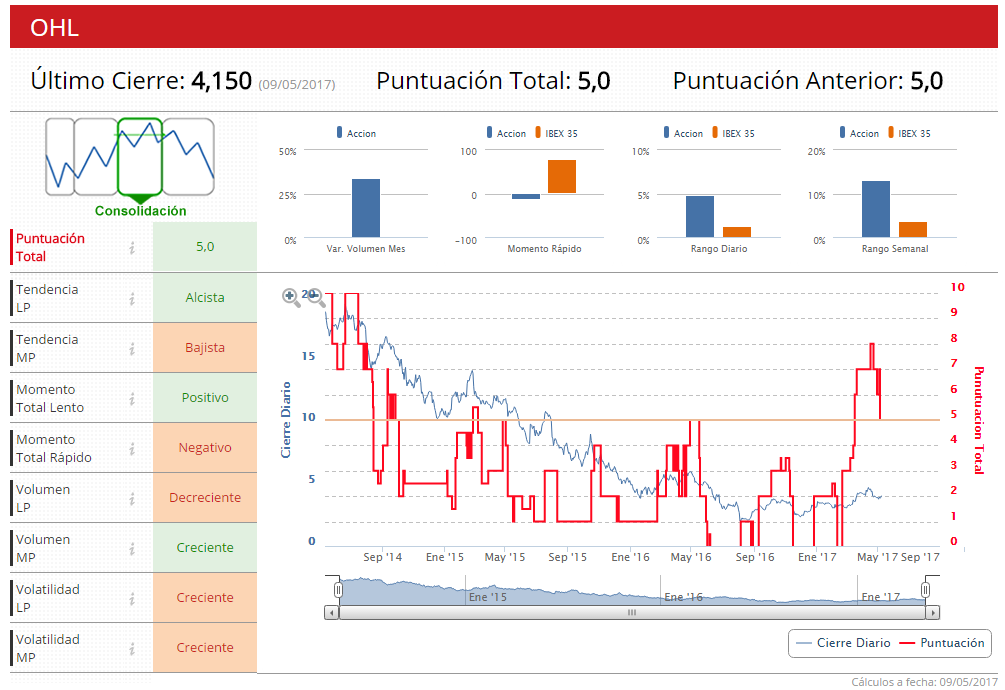
Task: Open info icon for Tendencia MP
Action: pyautogui.click(x=132, y=349)
